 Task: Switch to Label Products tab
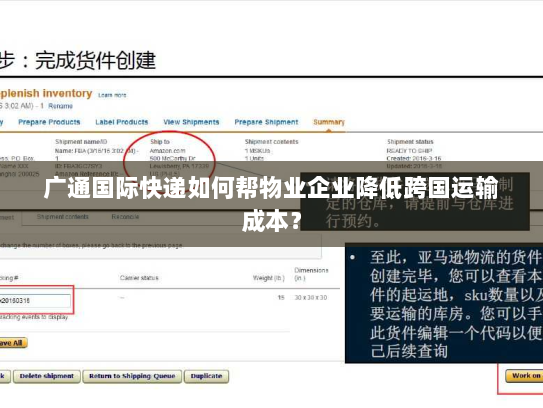[122, 122]
